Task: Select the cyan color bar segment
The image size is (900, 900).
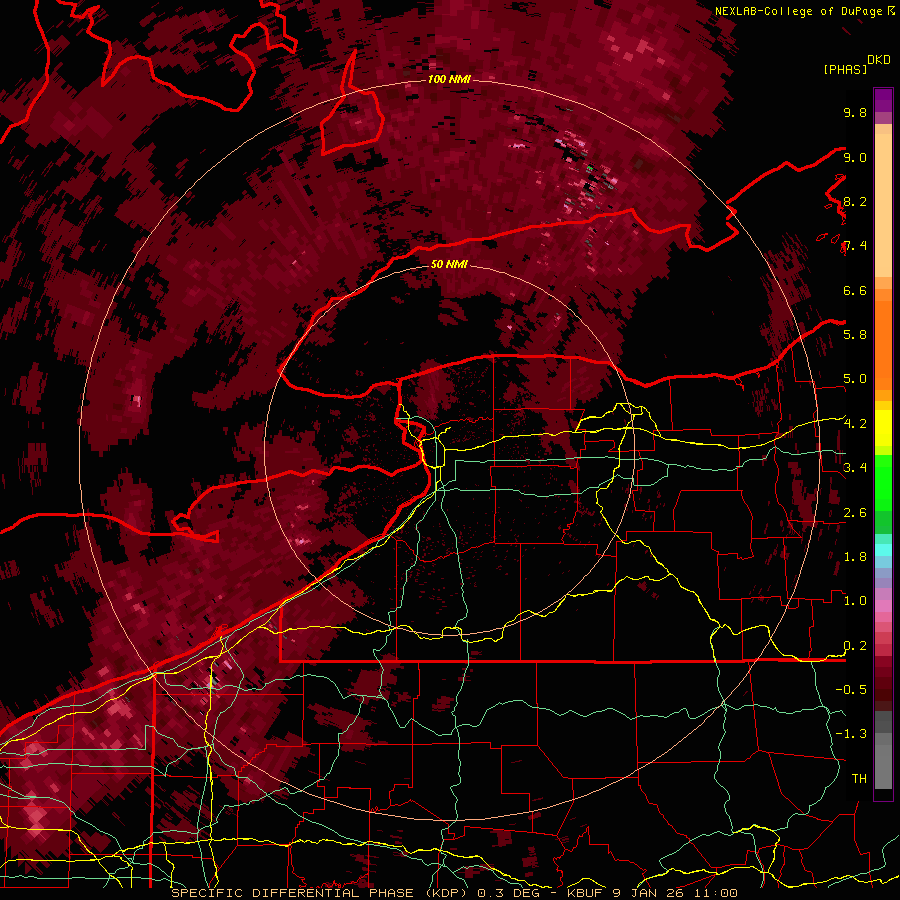Action: tap(883, 549)
